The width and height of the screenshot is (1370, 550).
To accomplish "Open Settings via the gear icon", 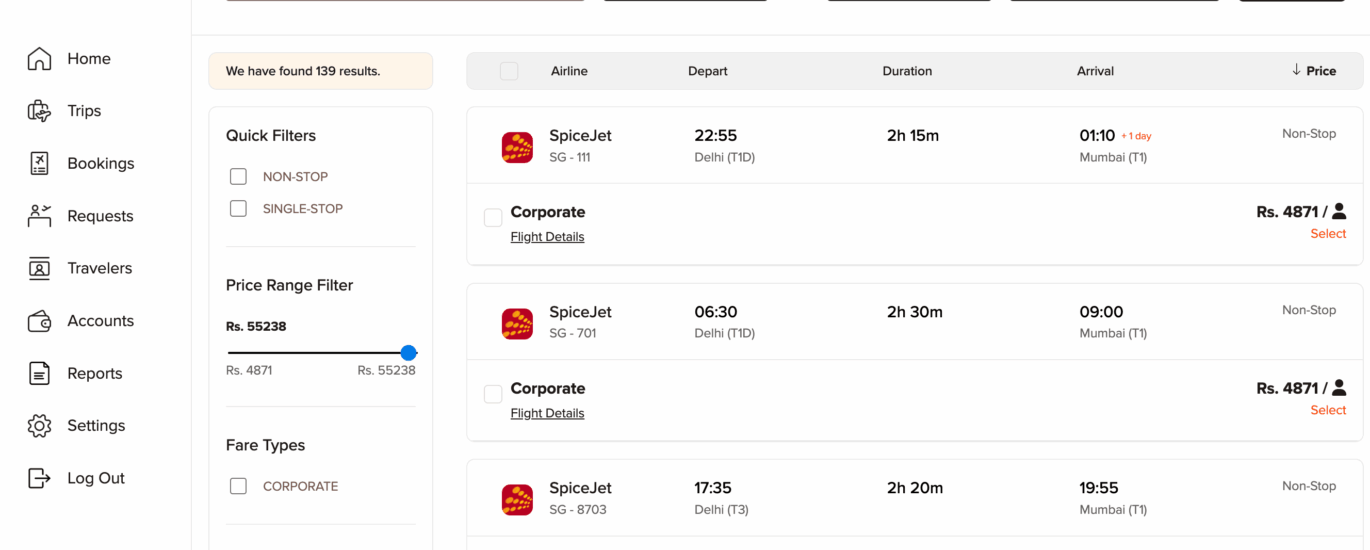I will 39,426.
